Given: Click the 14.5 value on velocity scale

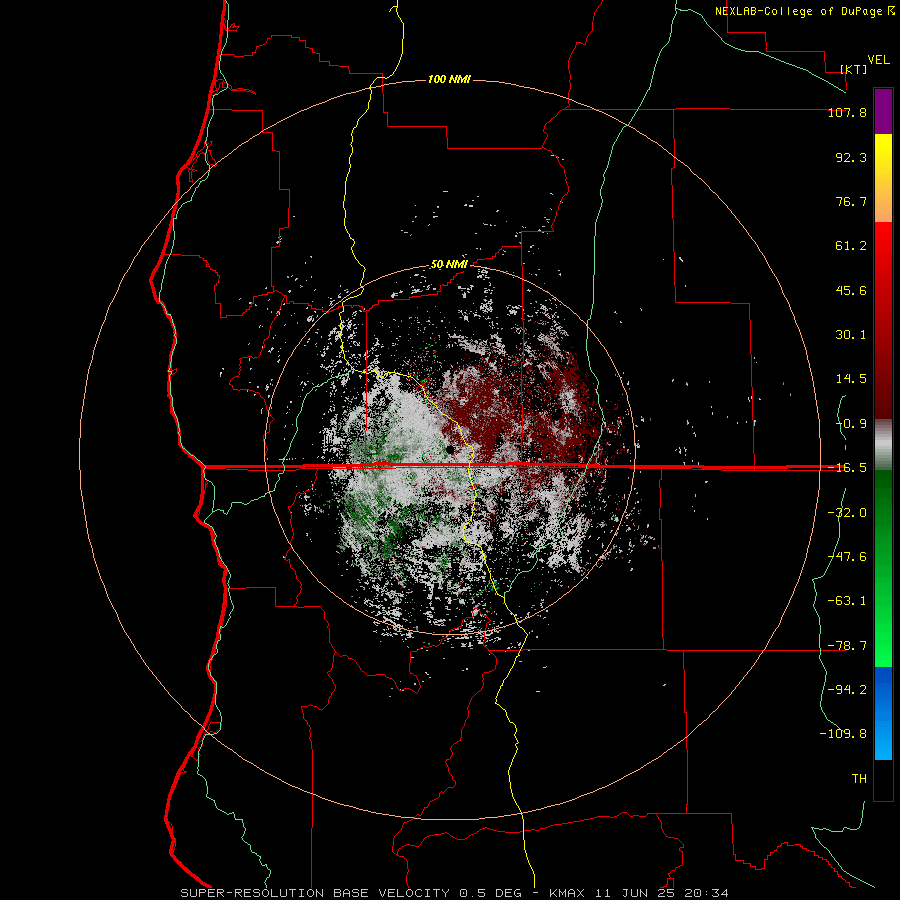Looking at the screenshot, I should point(851,379).
